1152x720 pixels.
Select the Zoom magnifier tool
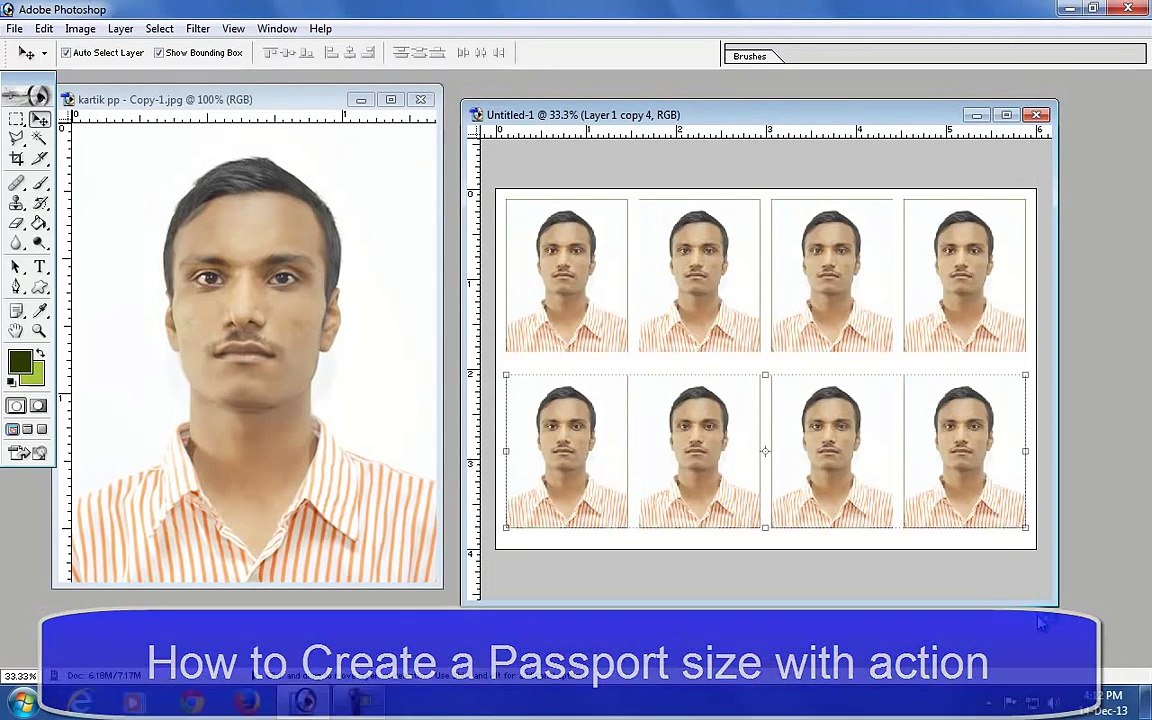point(40,331)
